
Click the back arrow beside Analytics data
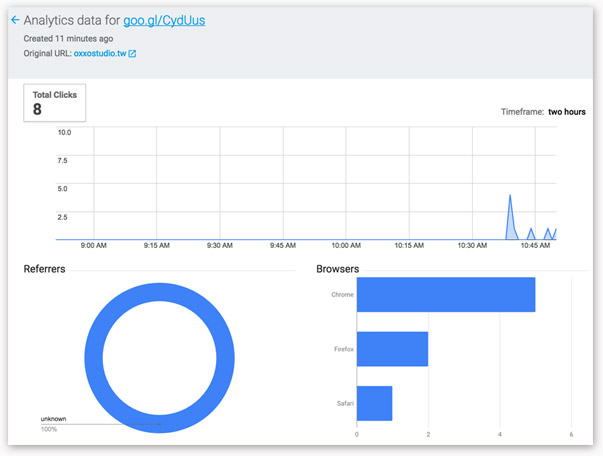click(14, 19)
